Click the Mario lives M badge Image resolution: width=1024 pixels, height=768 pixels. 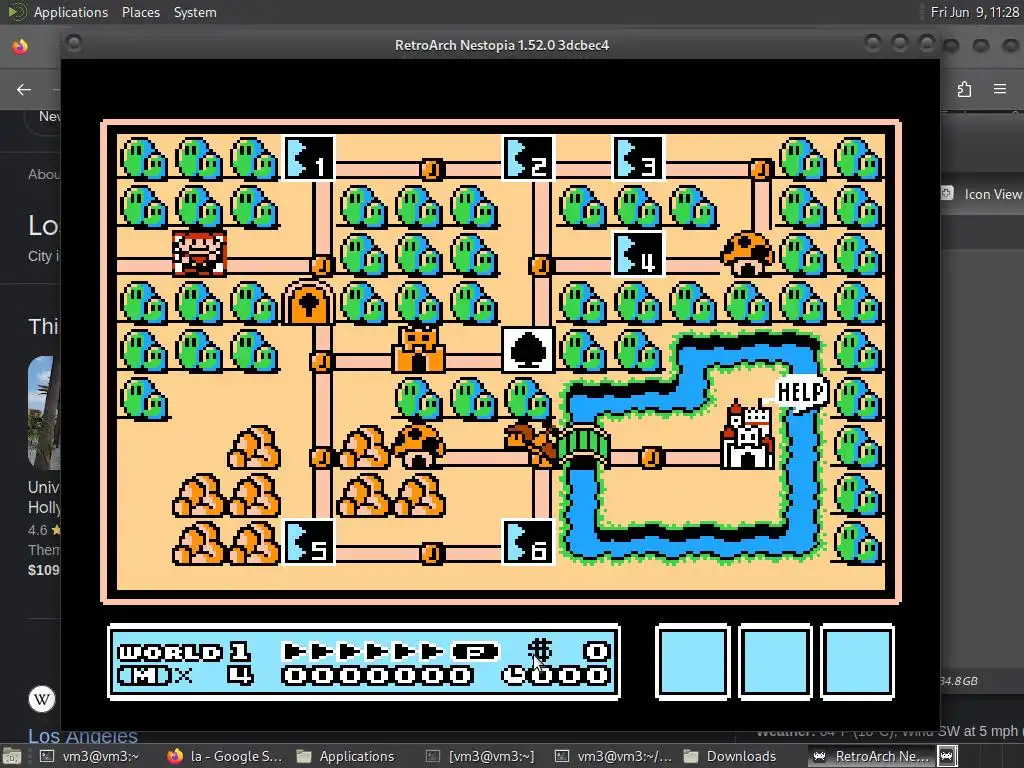[144, 675]
